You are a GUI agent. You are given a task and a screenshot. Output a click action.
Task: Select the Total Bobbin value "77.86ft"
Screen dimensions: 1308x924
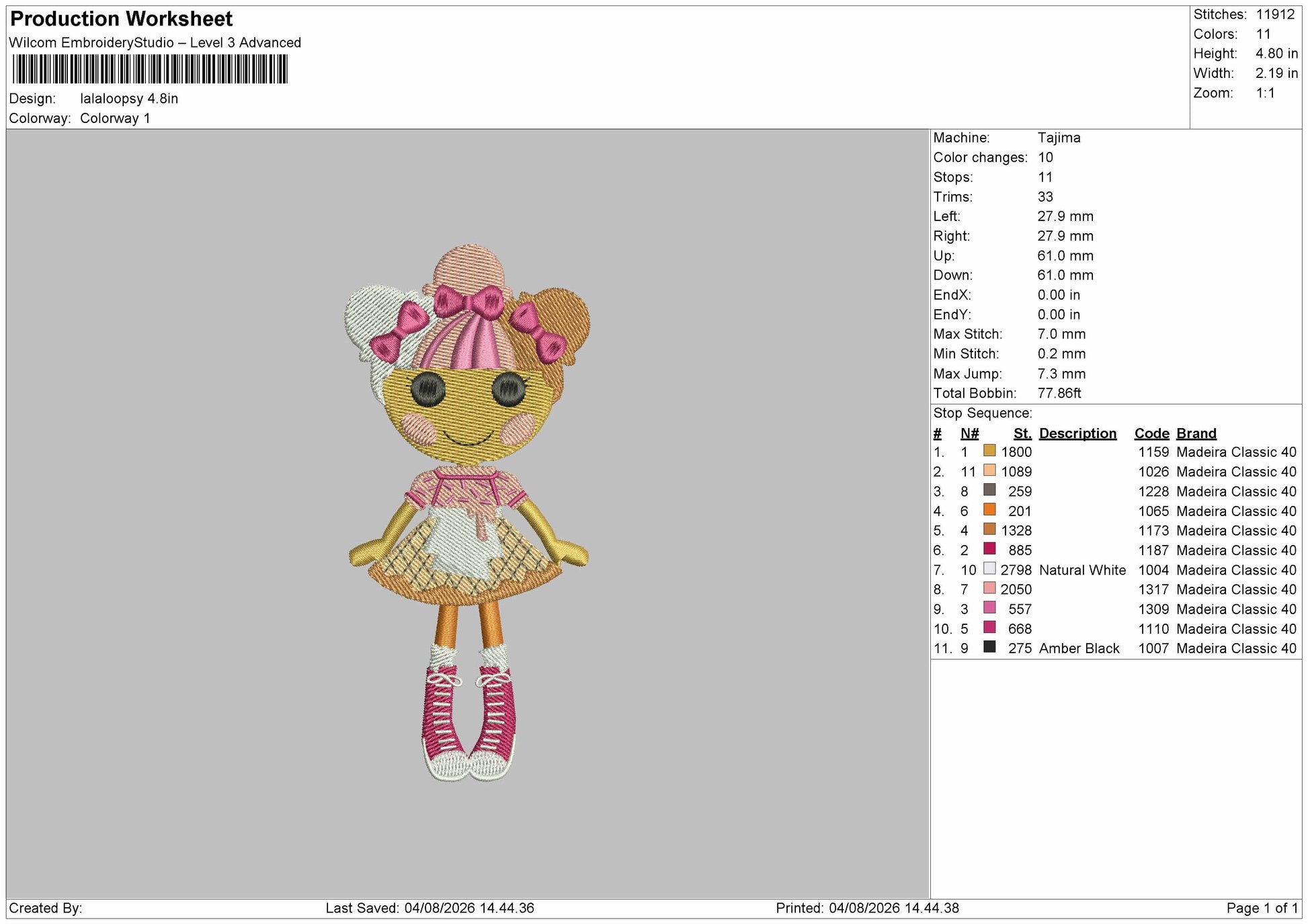1059,393
